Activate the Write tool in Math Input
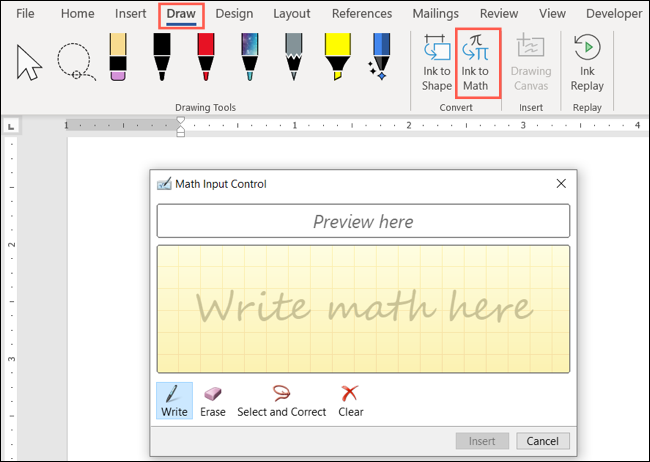Image resolution: width=650 pixels, height=462 pixels. pos(174,401)
